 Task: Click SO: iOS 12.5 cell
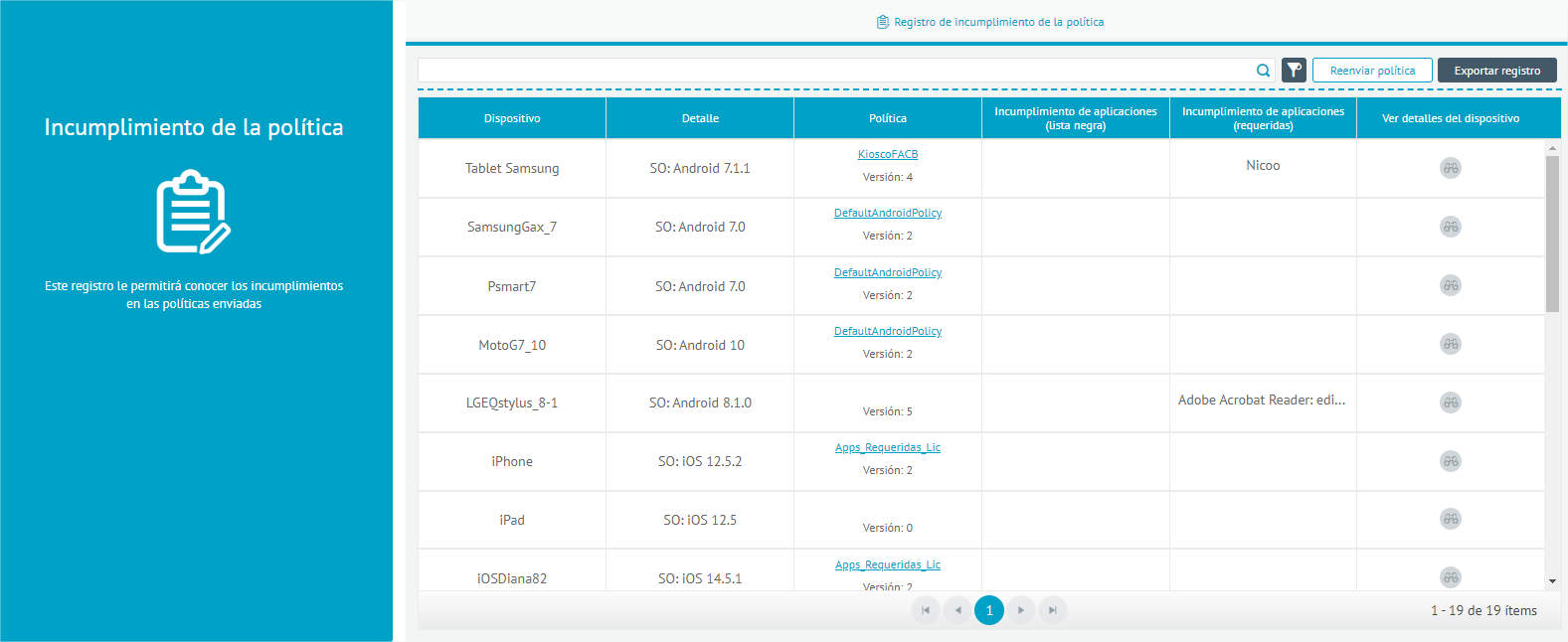pyautogui.click(x=700, y=520)
